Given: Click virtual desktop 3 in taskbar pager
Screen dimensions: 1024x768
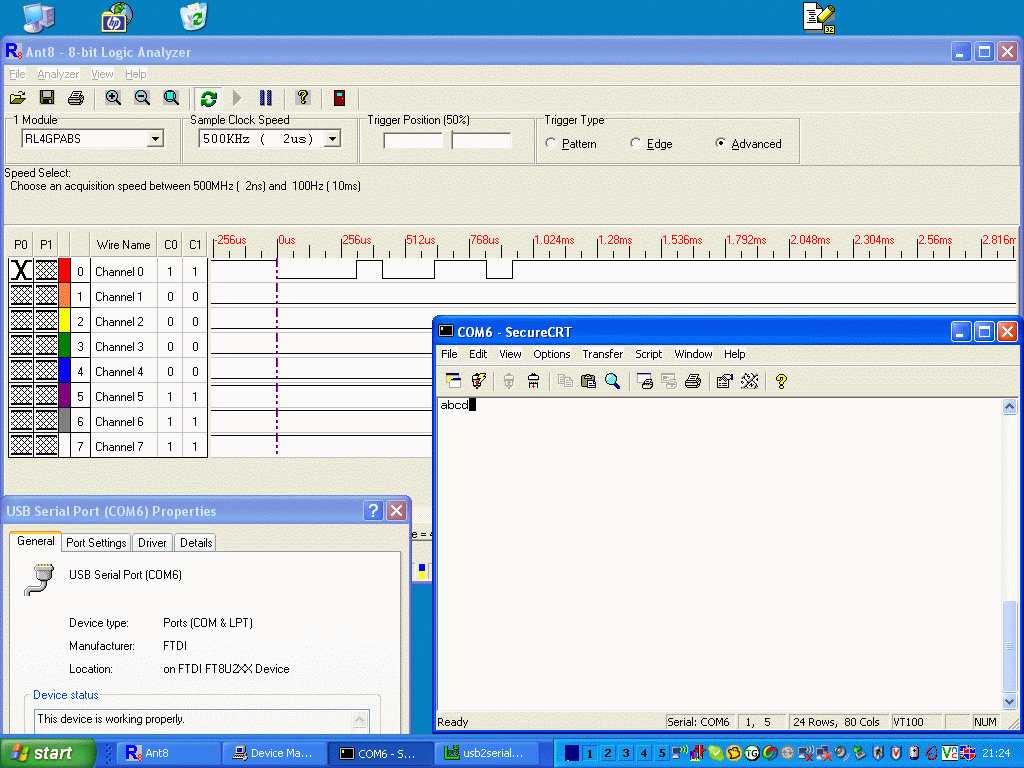Looking at the screenshot, I should click(626, 753).
